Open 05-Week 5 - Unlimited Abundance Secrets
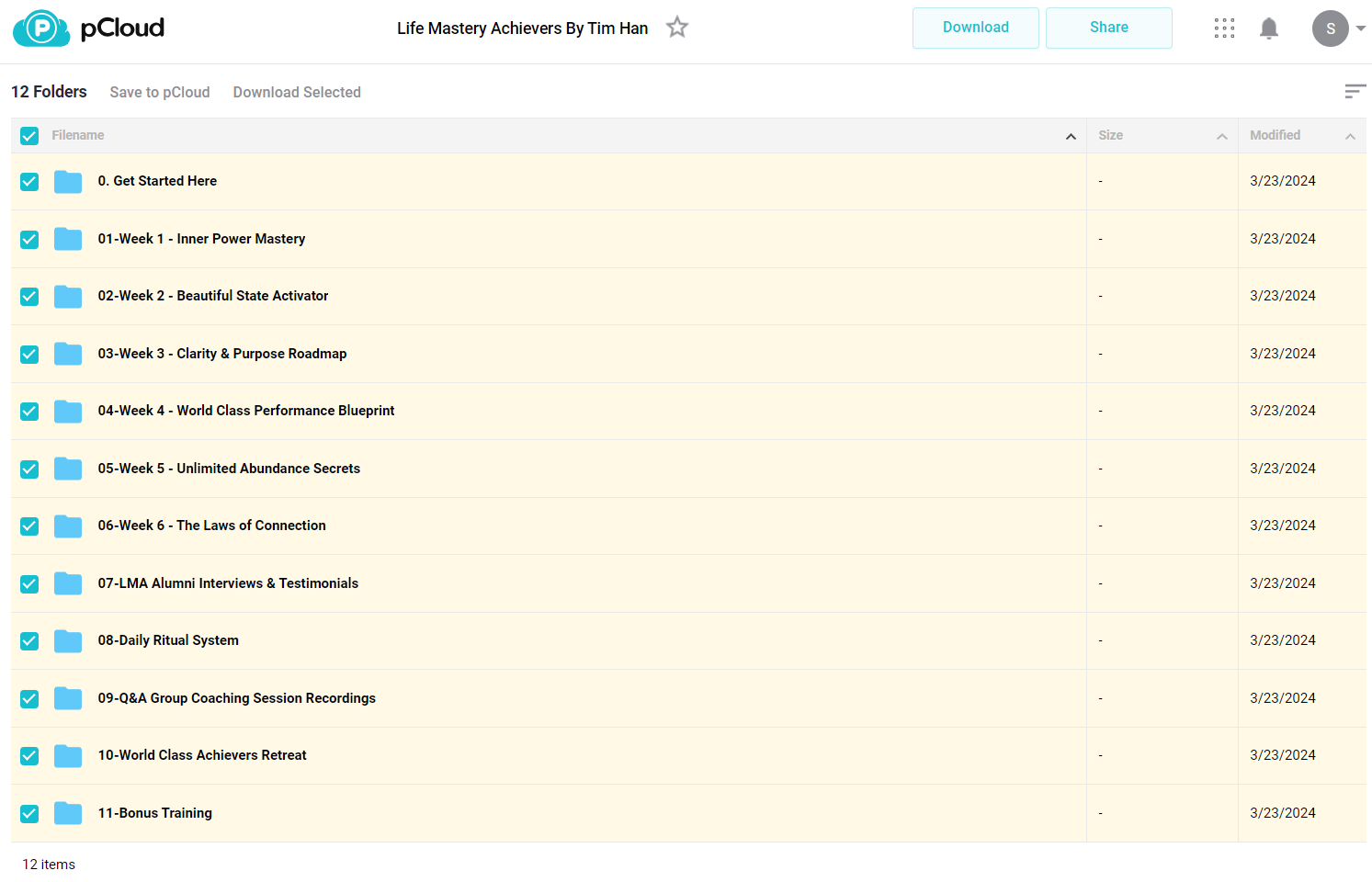This screenshot has height=882, width=1372. [x=229, y=469]
